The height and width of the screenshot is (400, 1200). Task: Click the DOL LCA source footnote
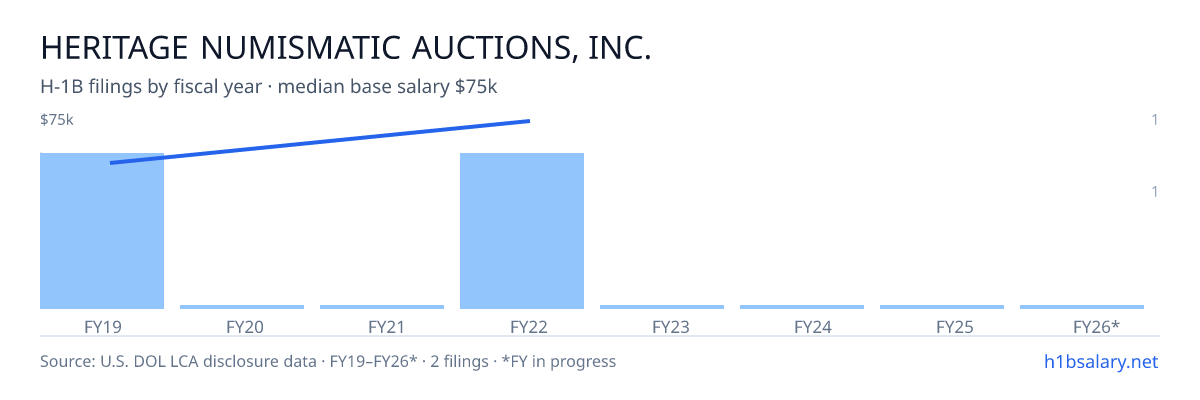328,361
